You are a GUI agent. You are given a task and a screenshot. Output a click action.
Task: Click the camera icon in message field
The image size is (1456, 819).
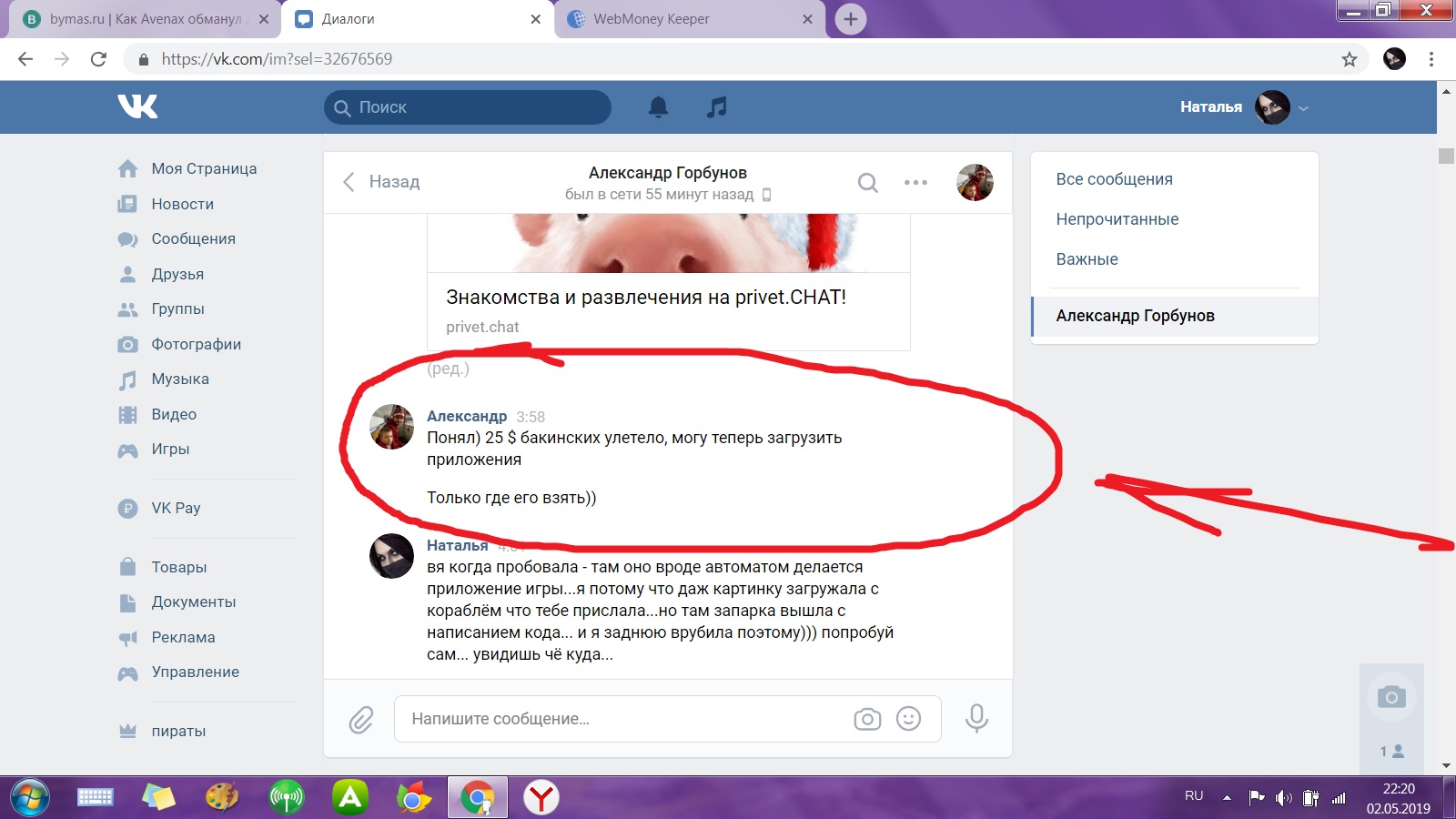pyautogui.click(x=867, y=719)
